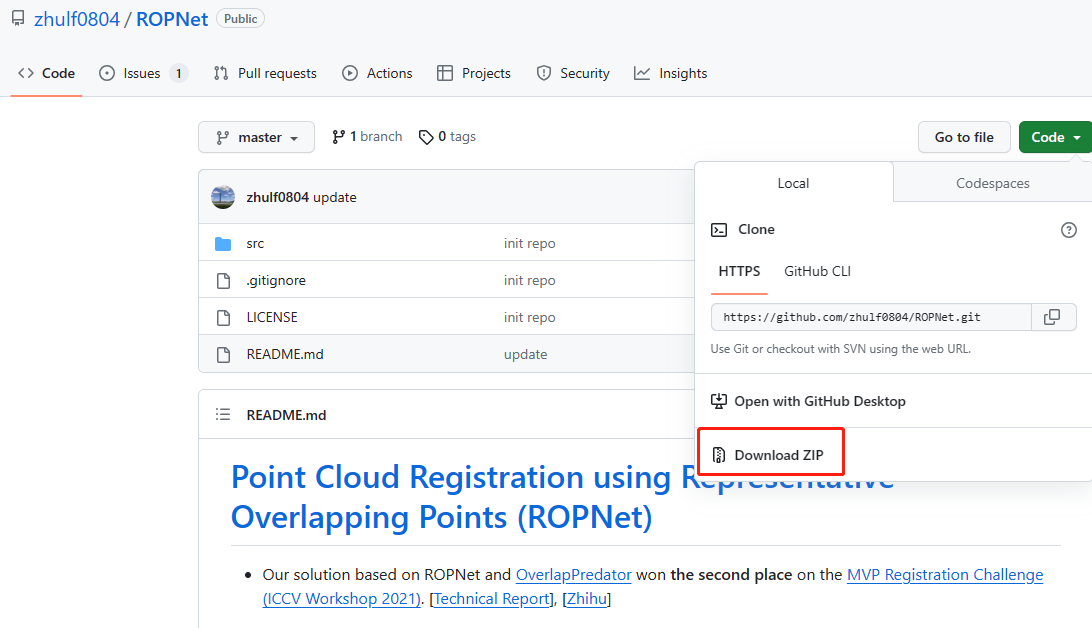The image size is (1092, 628).
Task: Open the src folder
Action: click(x=255, y=244)
